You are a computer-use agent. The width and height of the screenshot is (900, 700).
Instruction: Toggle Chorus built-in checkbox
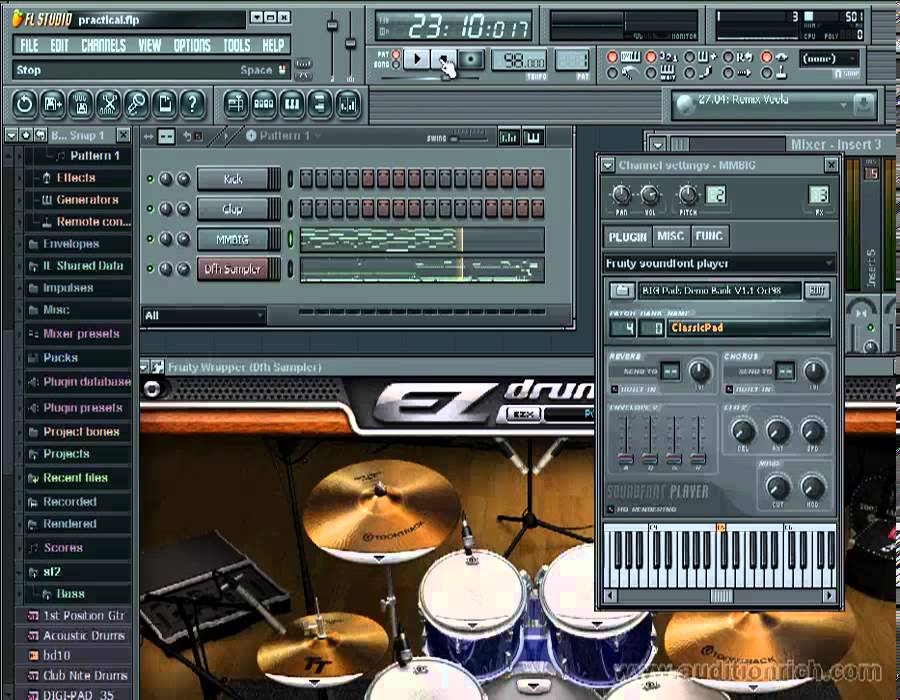[x=729, y=389]
